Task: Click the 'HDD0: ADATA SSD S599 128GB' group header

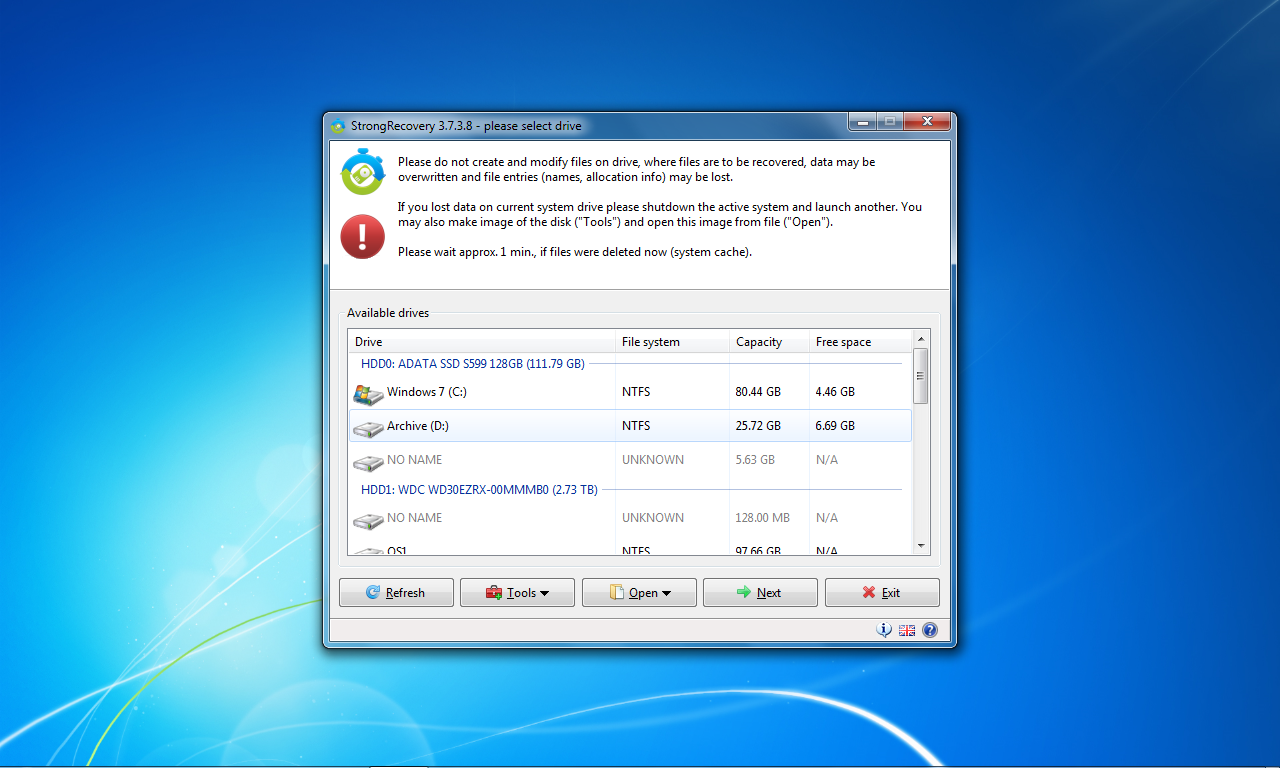Action: 472,364
